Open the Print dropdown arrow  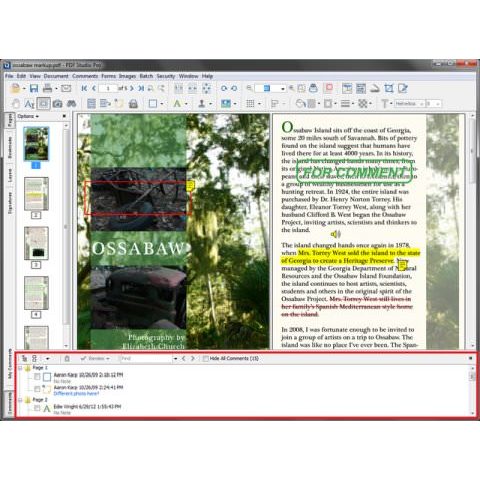pyautogui.click(x=56, y=89)
